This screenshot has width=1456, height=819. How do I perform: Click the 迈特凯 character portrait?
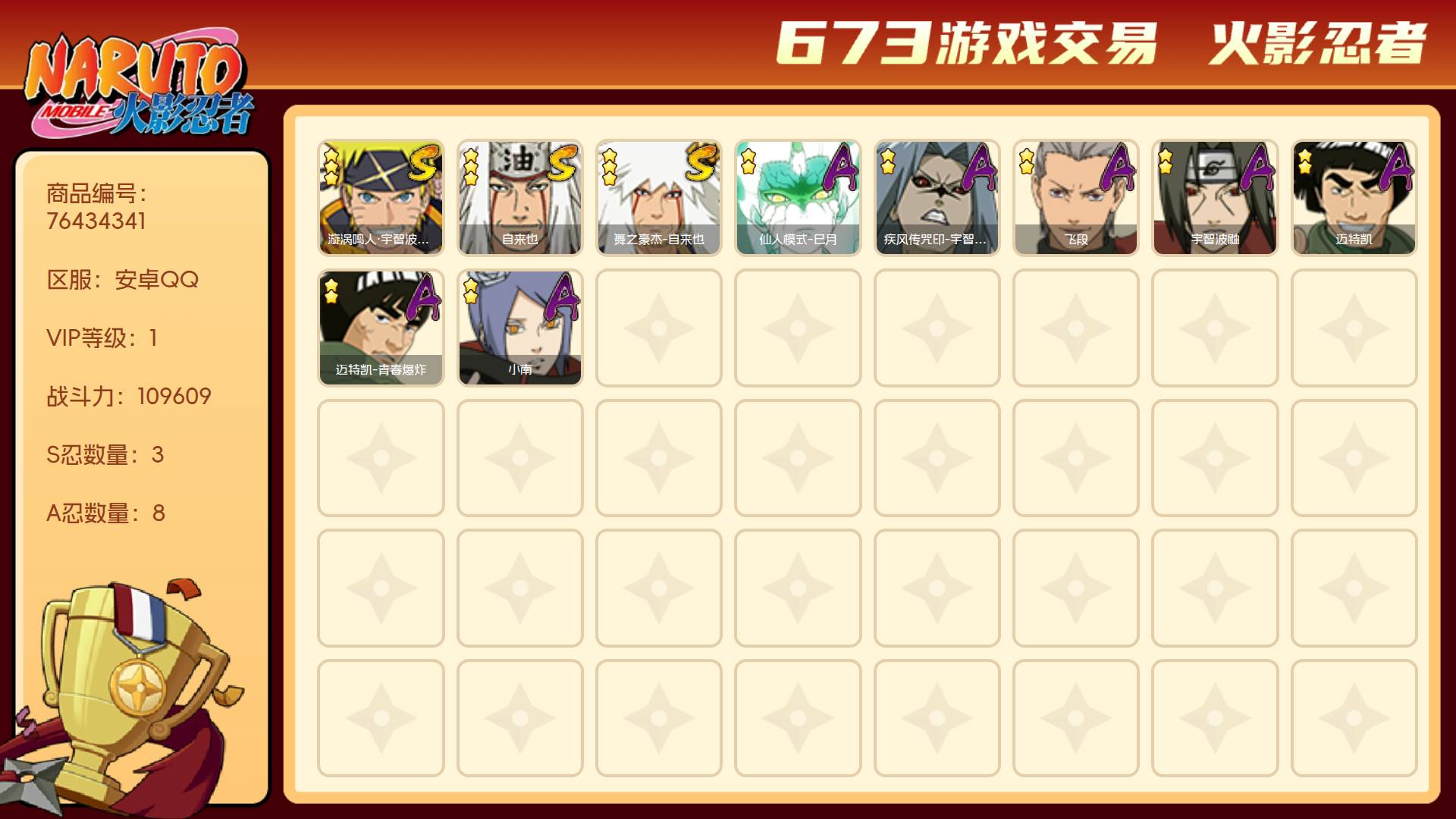(x=1354, y=198)
